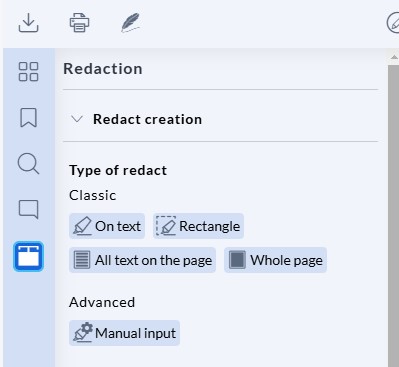Viewport: 399px width, 367px height.
Task: Click the Redact creation heading text
Action: click(147, 119)
